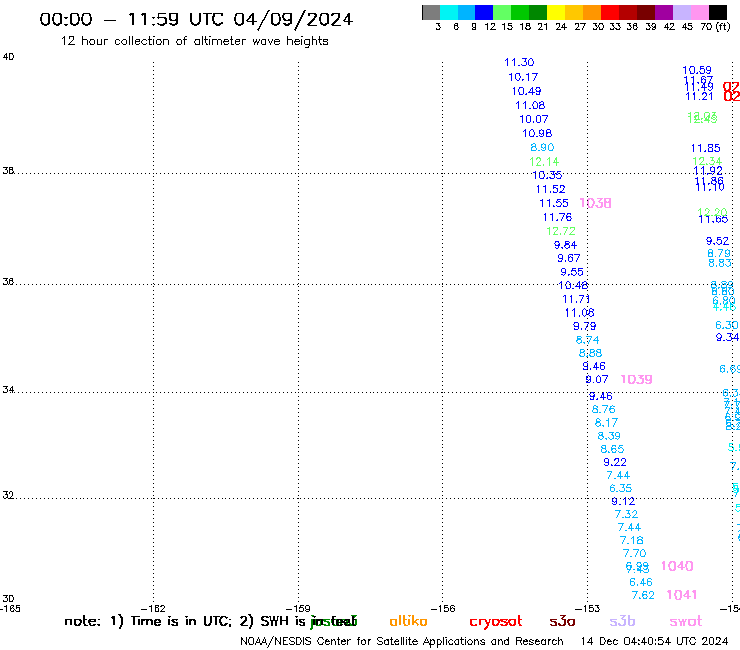
Task: Click the 'swot' satellite legend label
Action: [686, 621]
